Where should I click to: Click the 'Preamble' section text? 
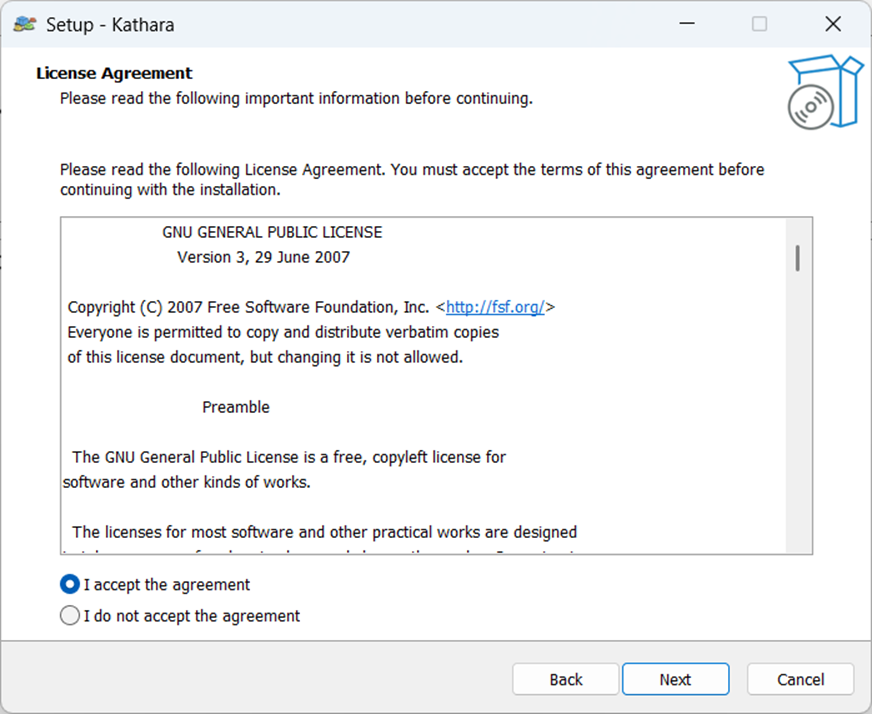tap(236, 407)
